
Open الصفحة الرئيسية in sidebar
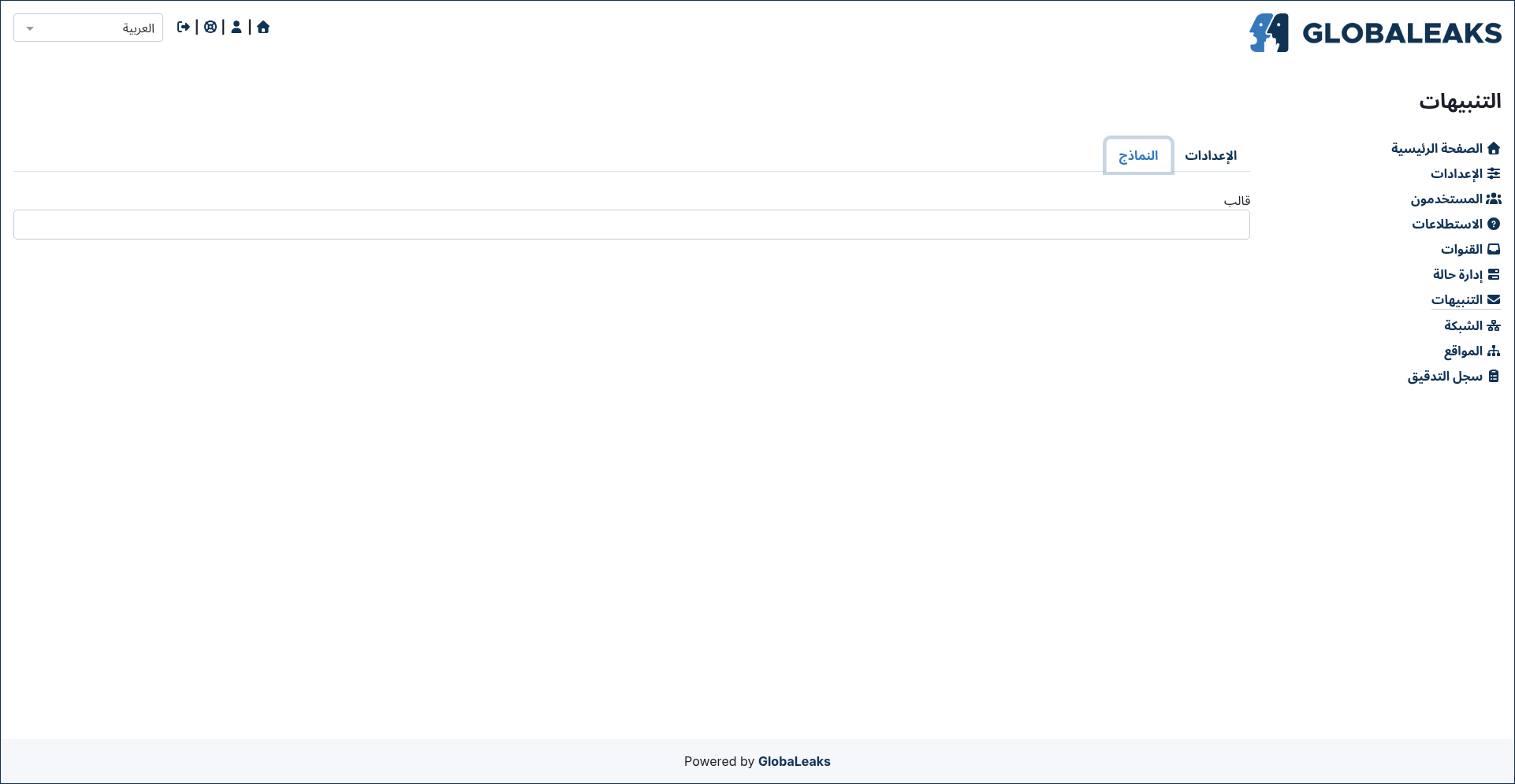tap(1446, 148)
